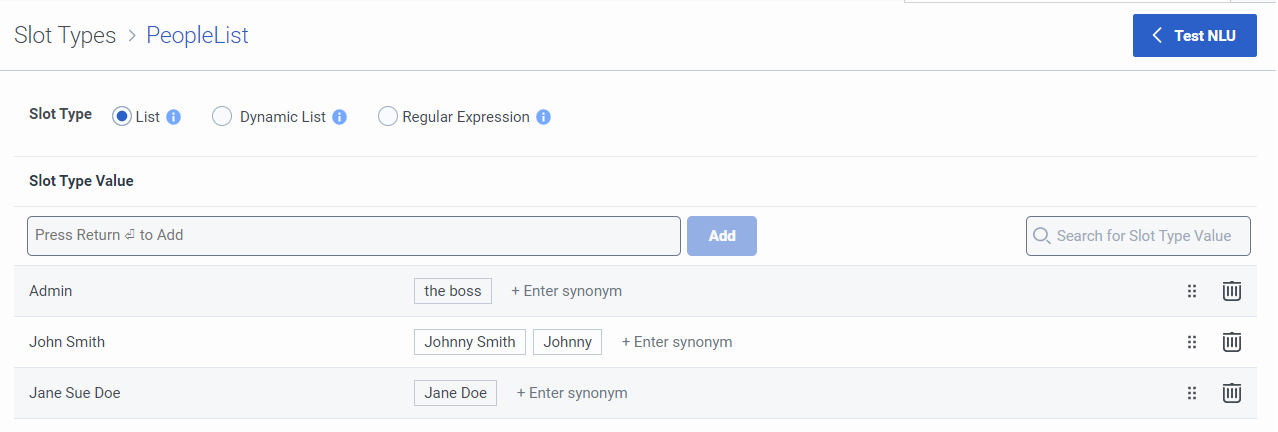1278x432 pixels.
Task: Go back to Slot Types breadcrumb
Action: coord(65,36)
